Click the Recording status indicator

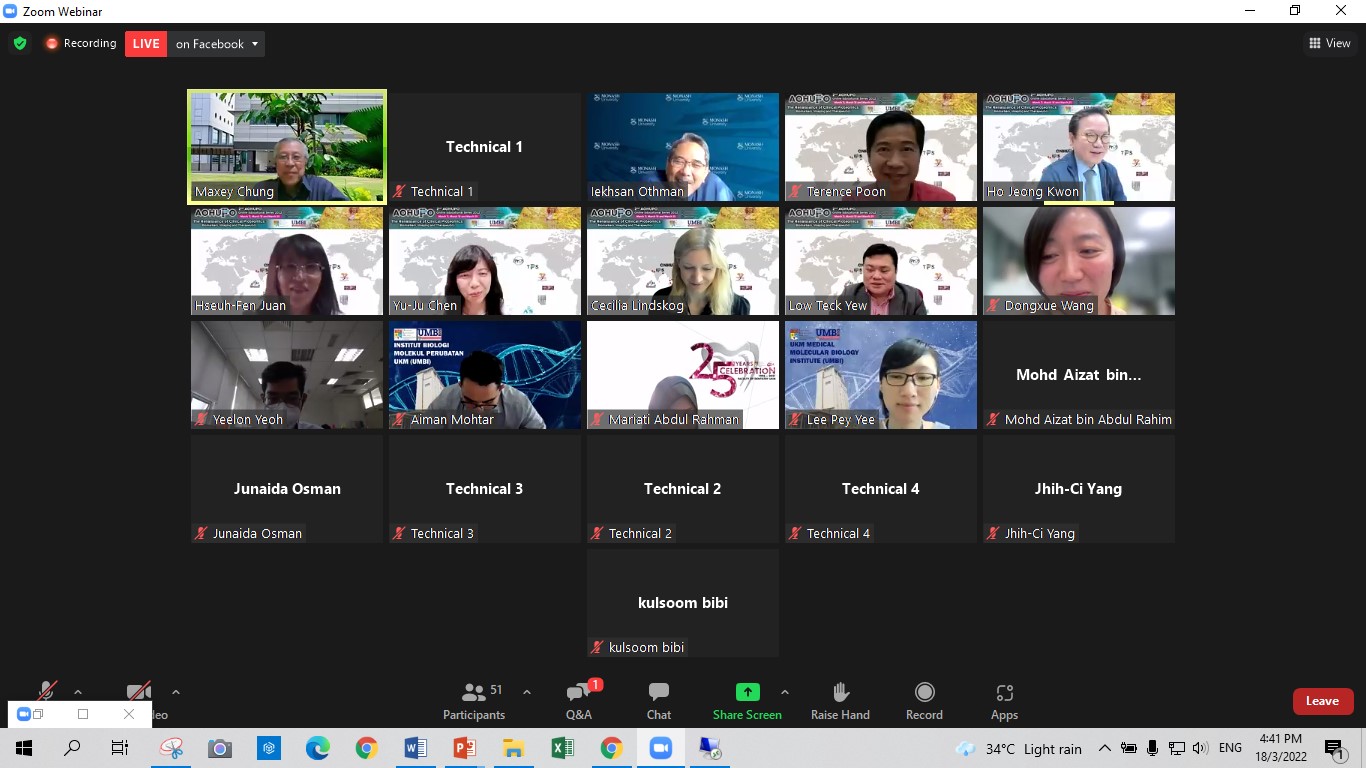point(80,44)
